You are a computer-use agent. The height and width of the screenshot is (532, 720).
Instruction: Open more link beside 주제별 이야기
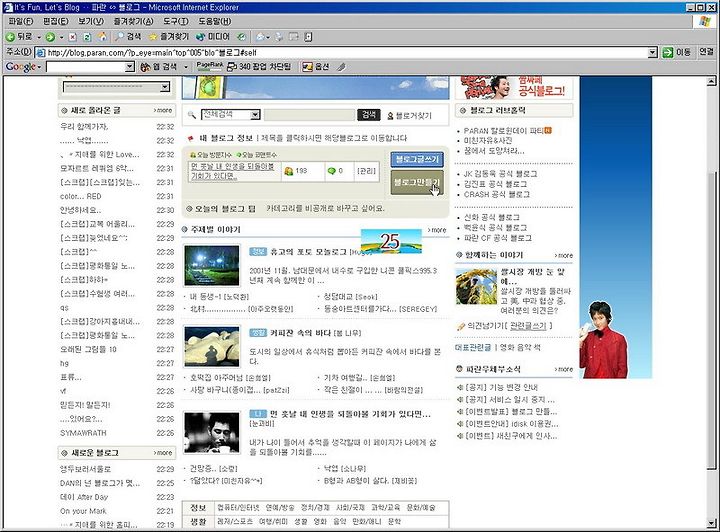437,230
